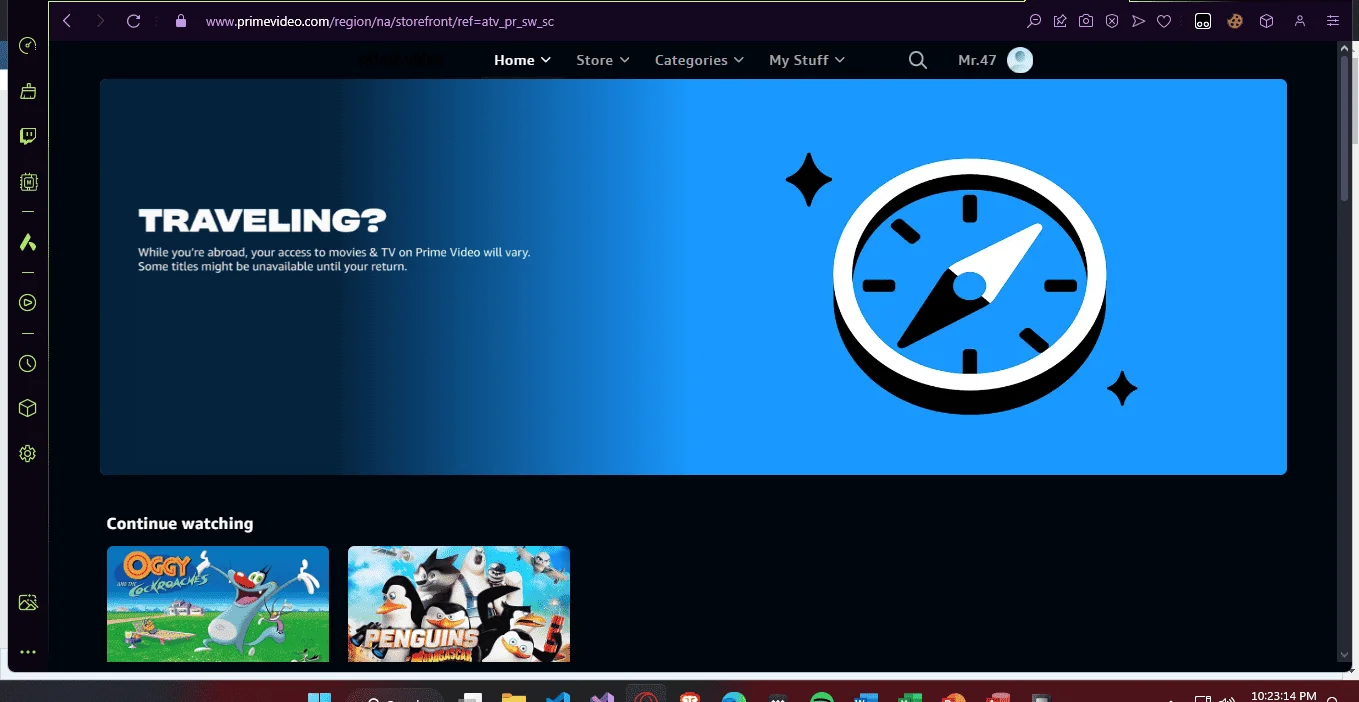Open Extensions cube icon in sidebar
Screen dimensions: 1359x702
tap(28, 408)
